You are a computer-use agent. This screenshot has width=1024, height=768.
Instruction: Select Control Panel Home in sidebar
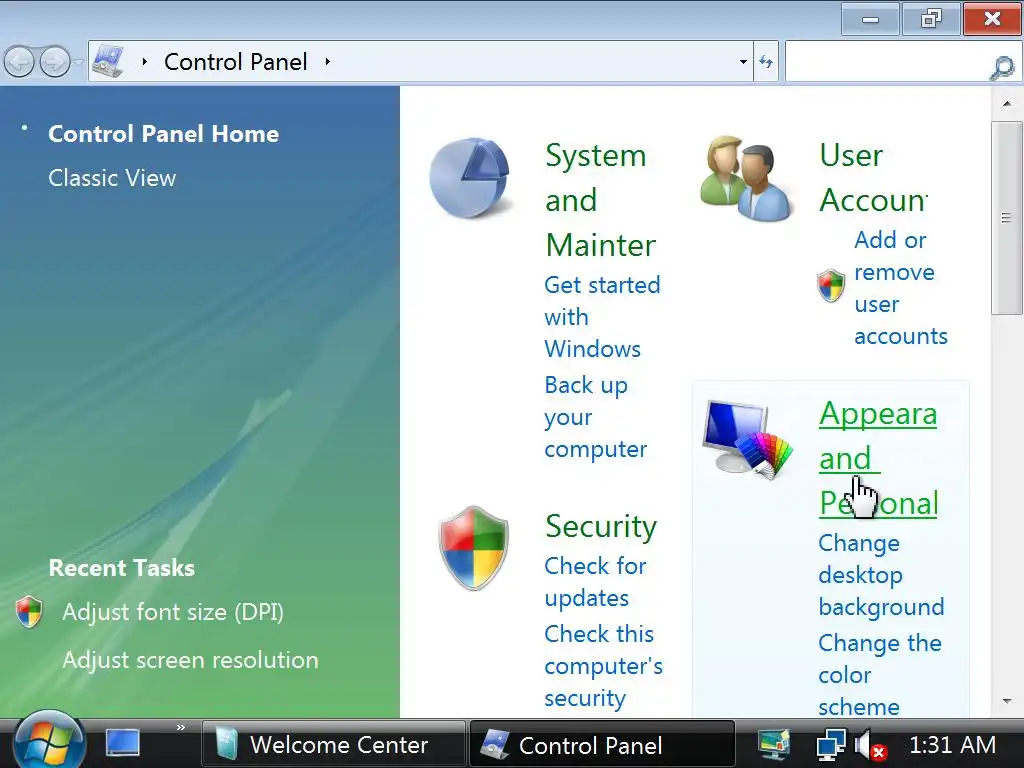163,134
